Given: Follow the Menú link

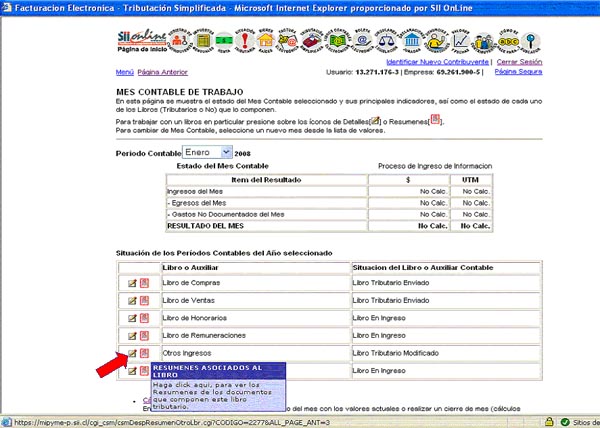Looking at the screenshot, I should point(125,72).
